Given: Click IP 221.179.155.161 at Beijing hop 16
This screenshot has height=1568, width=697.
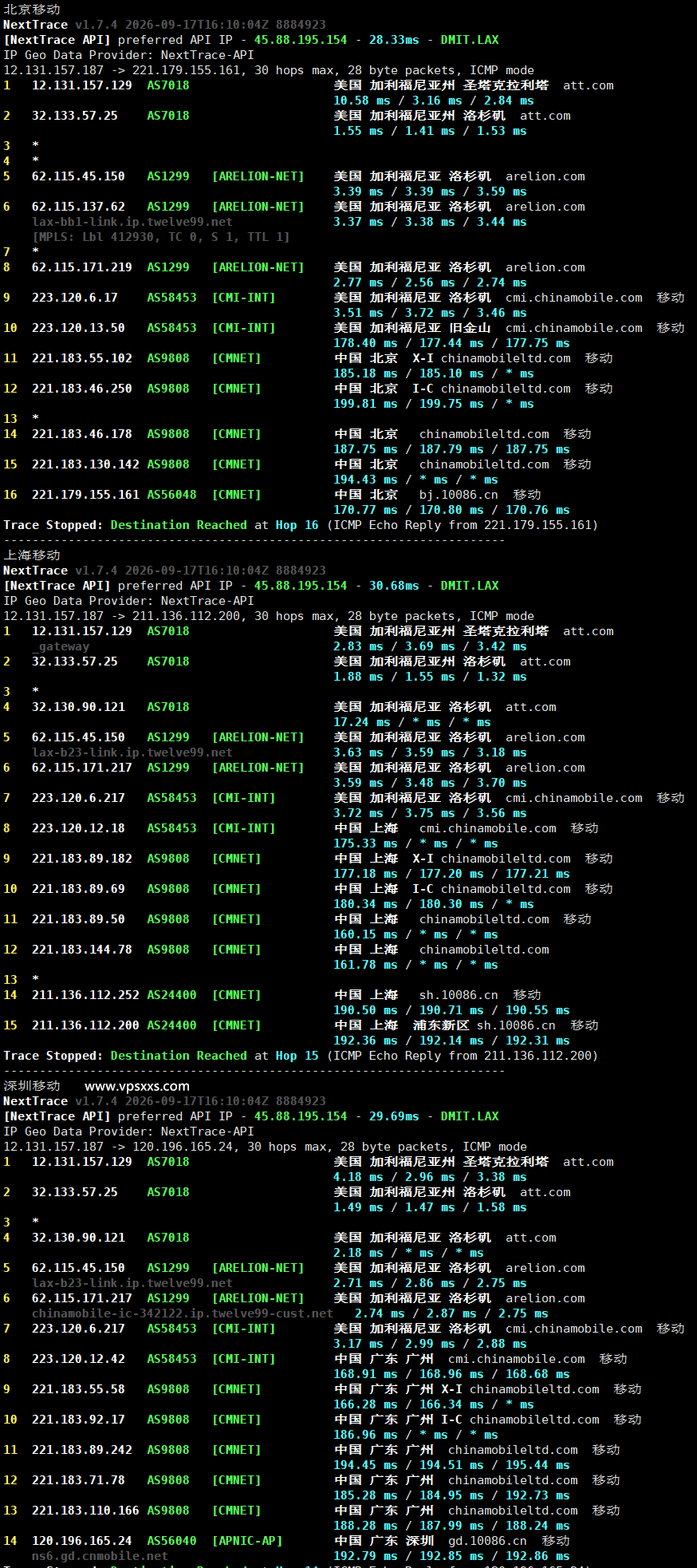Looking at the screenshot, I should tap(85, 495).
